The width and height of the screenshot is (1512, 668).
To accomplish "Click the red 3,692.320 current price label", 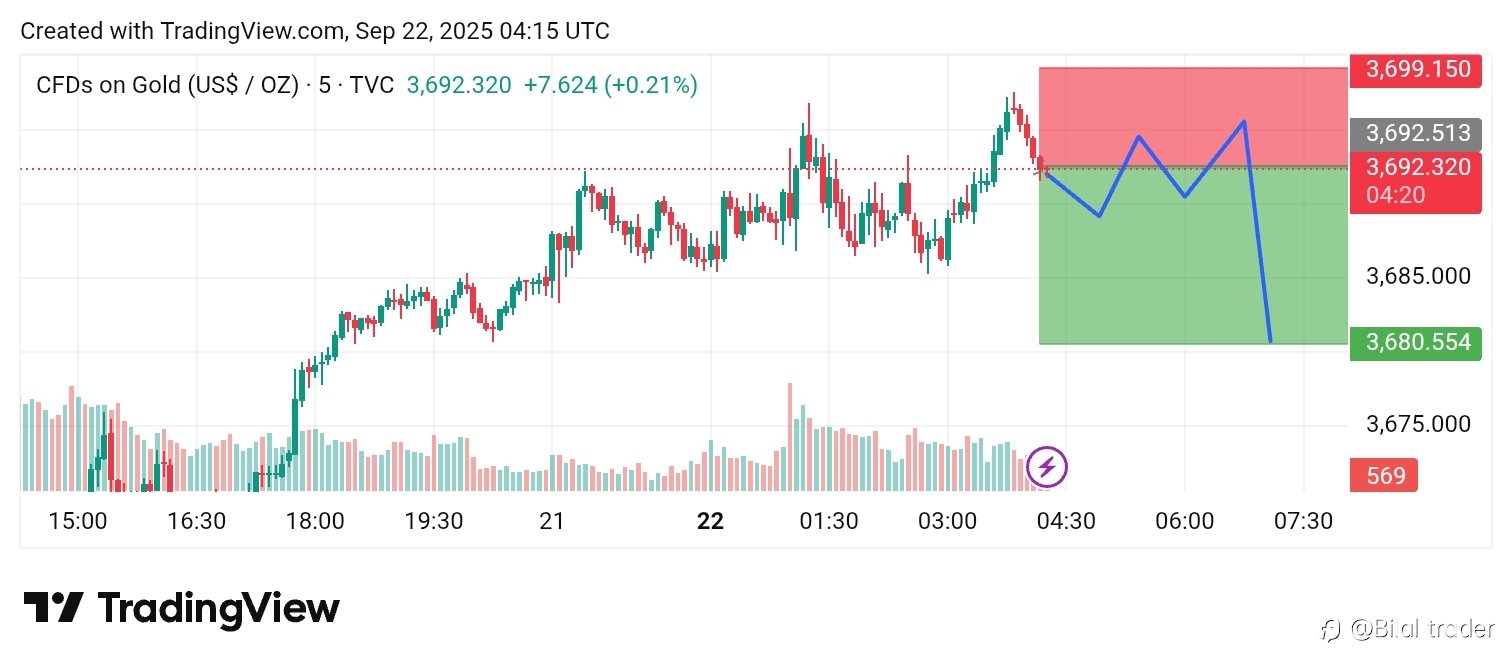I will click(1417, 167).
